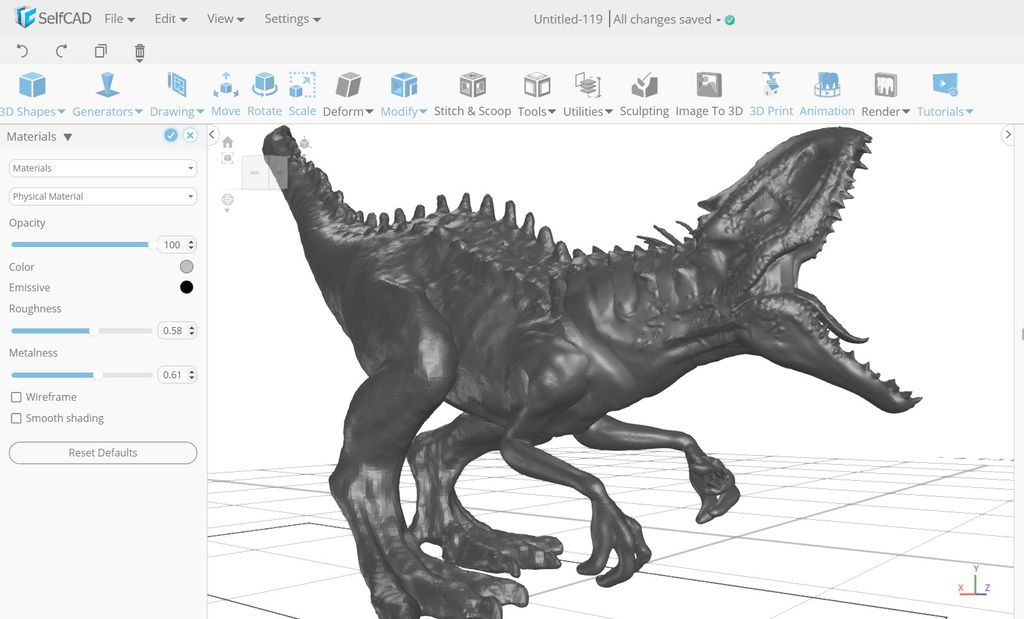
Task: Click the blue checkmark in Materials panel
Action: coord(170,135)
